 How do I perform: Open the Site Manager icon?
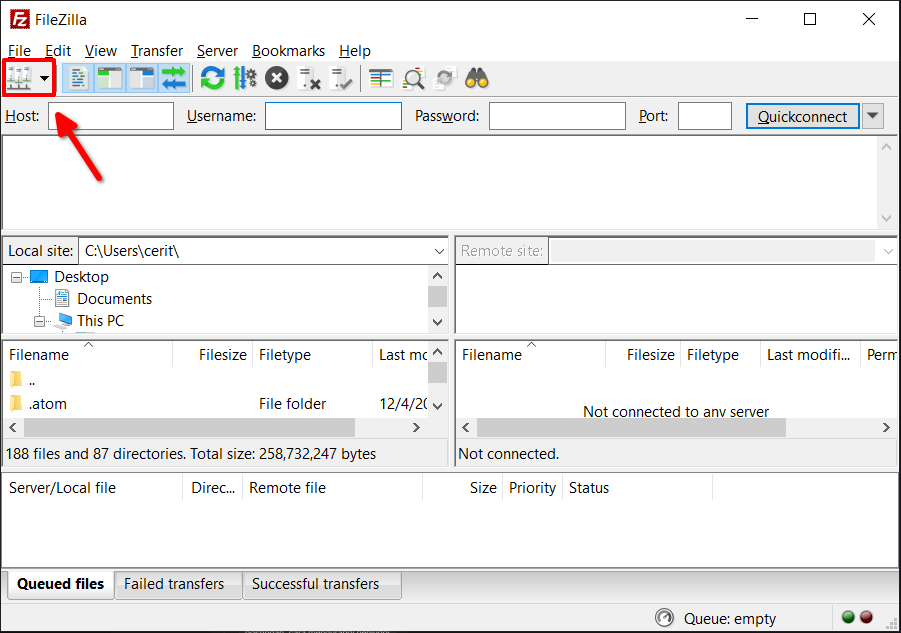[20, 78]
